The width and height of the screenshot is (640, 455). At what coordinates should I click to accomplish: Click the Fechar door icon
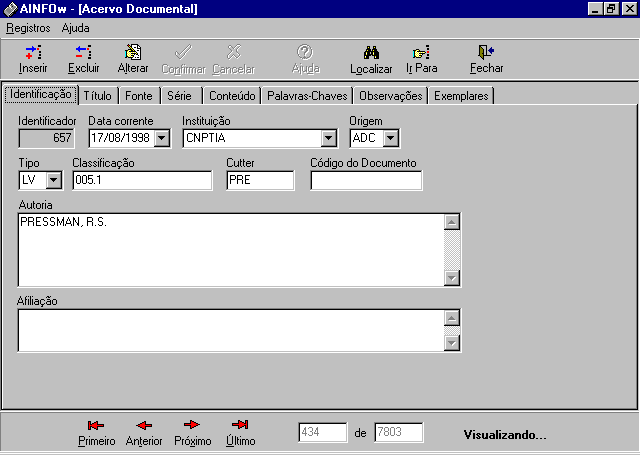pos(486,52)
